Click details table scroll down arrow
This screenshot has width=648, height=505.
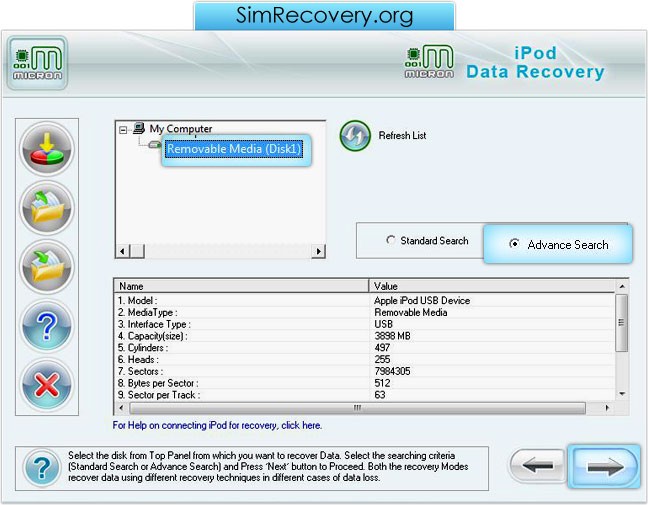tap(622, 394)
